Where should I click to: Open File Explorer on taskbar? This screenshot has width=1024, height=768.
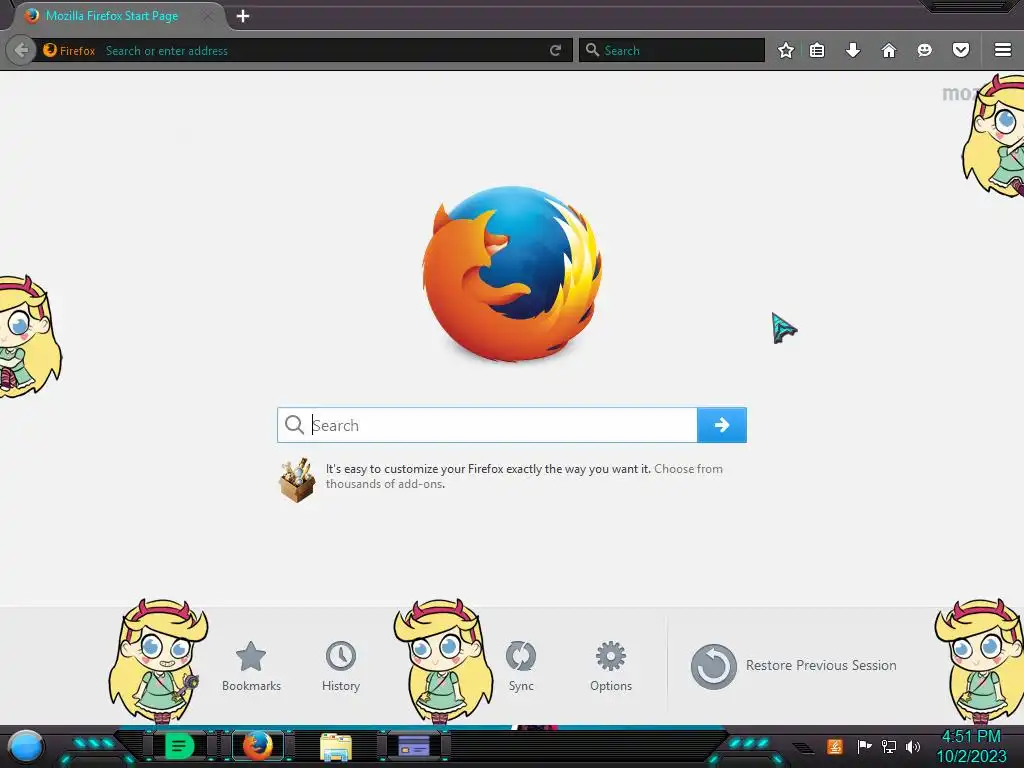(336, 747)
